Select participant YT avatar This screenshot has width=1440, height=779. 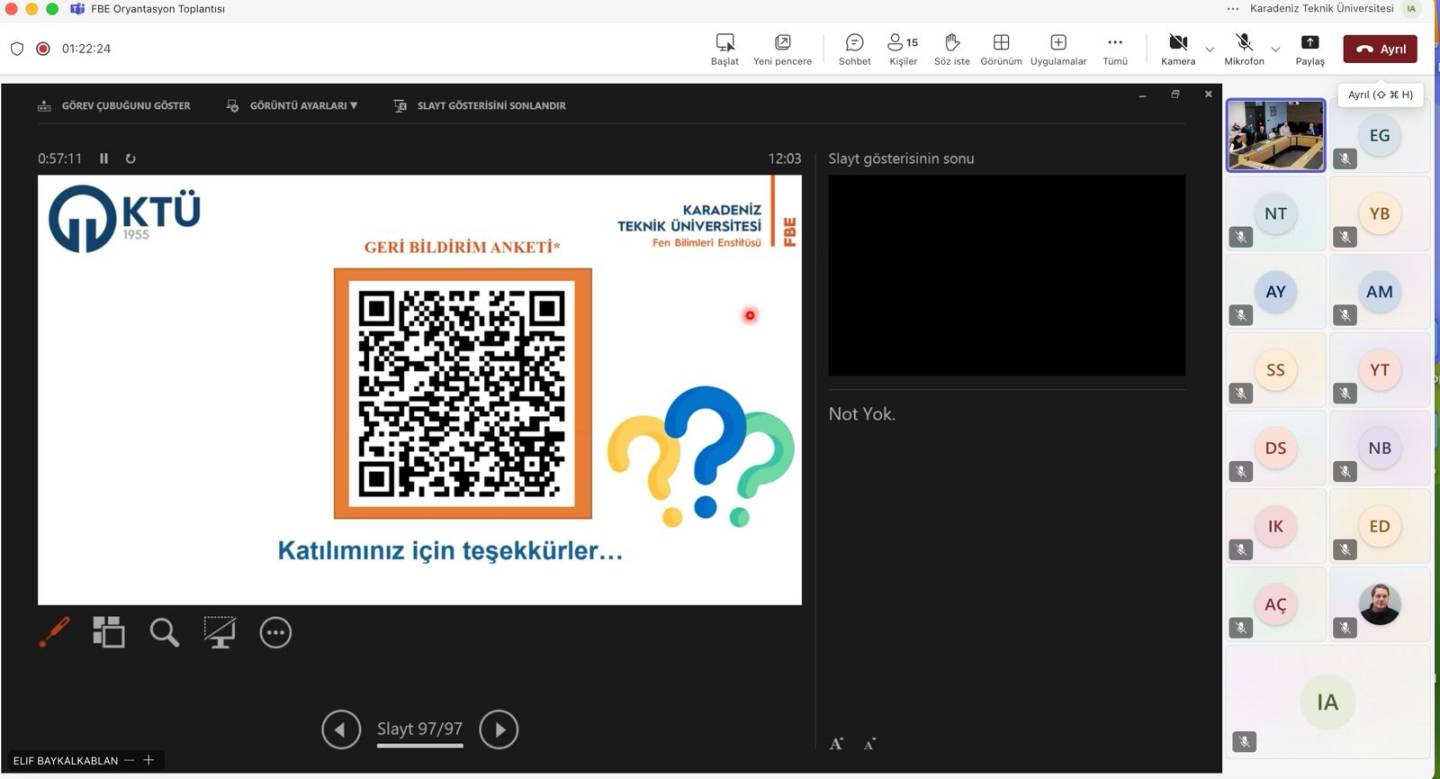[1379, 370]
